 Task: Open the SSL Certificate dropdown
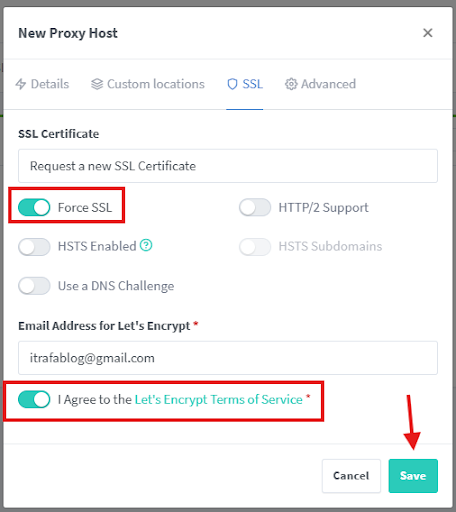pos(228,166)
